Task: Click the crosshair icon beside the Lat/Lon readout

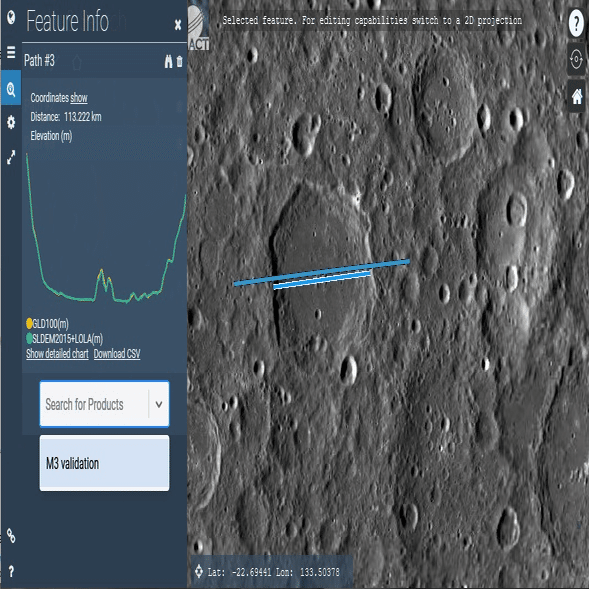Action: 198,571
